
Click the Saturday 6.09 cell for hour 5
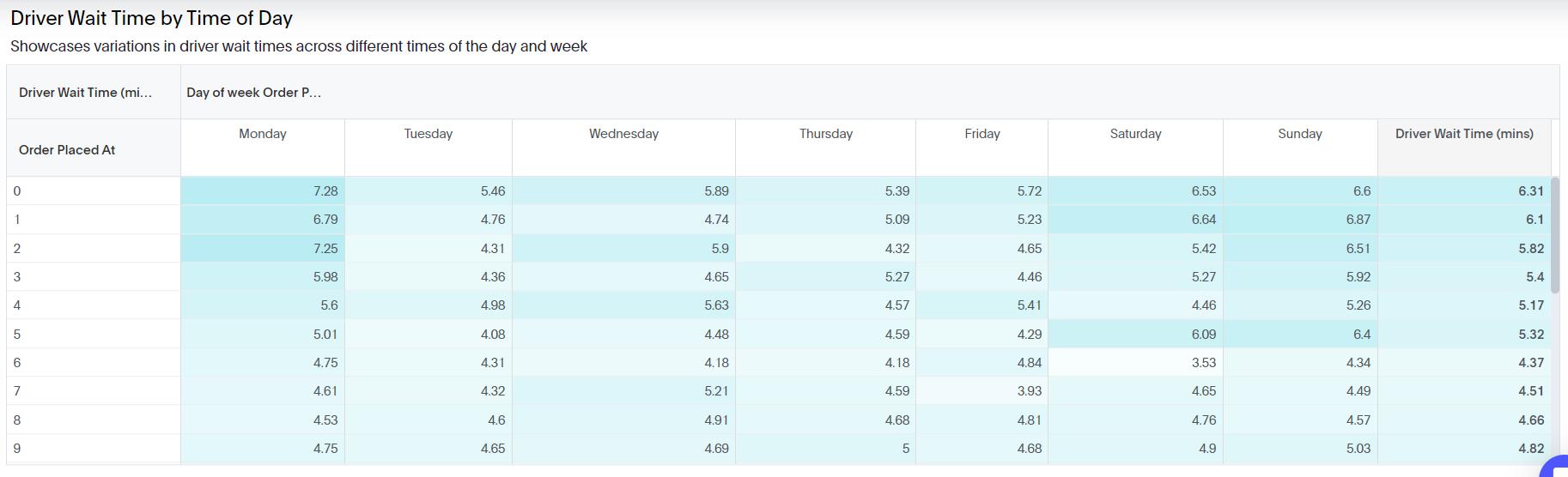coord(1203,335)
